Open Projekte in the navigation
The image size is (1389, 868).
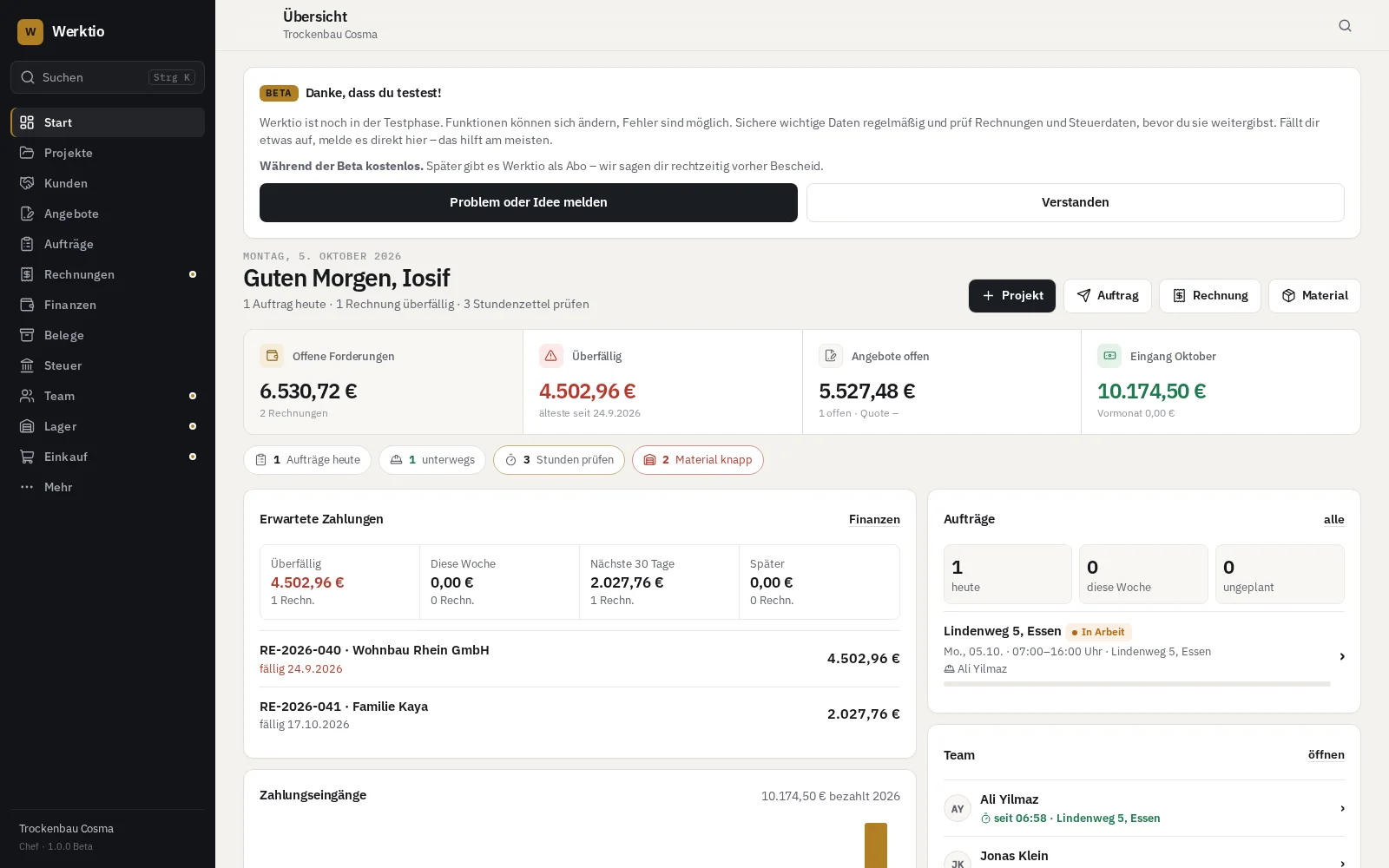pos(108,153)
